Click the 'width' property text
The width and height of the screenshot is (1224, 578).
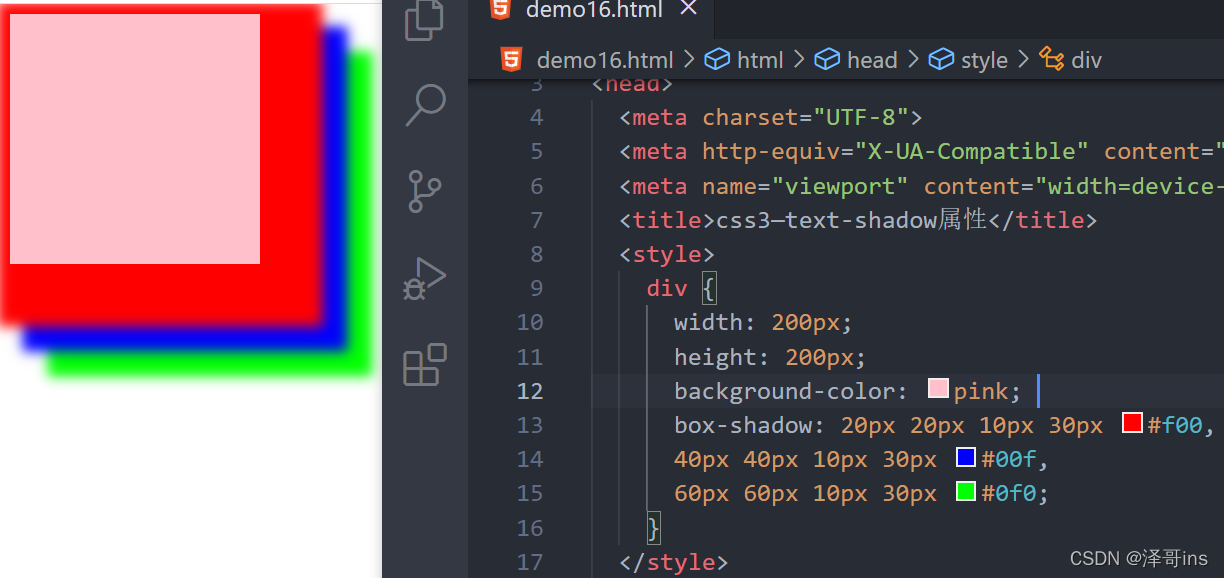709,323
